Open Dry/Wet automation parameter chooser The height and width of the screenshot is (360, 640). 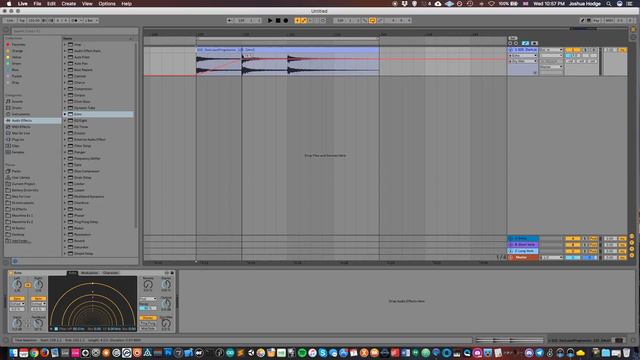click(524, 61)
